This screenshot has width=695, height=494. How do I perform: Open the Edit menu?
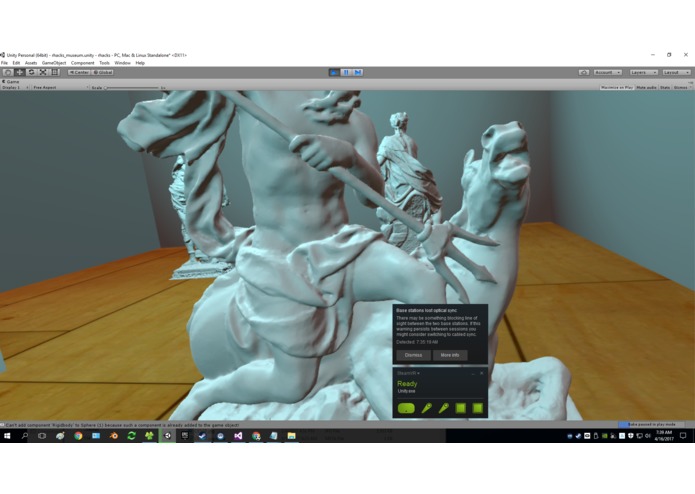coord(16,63)
